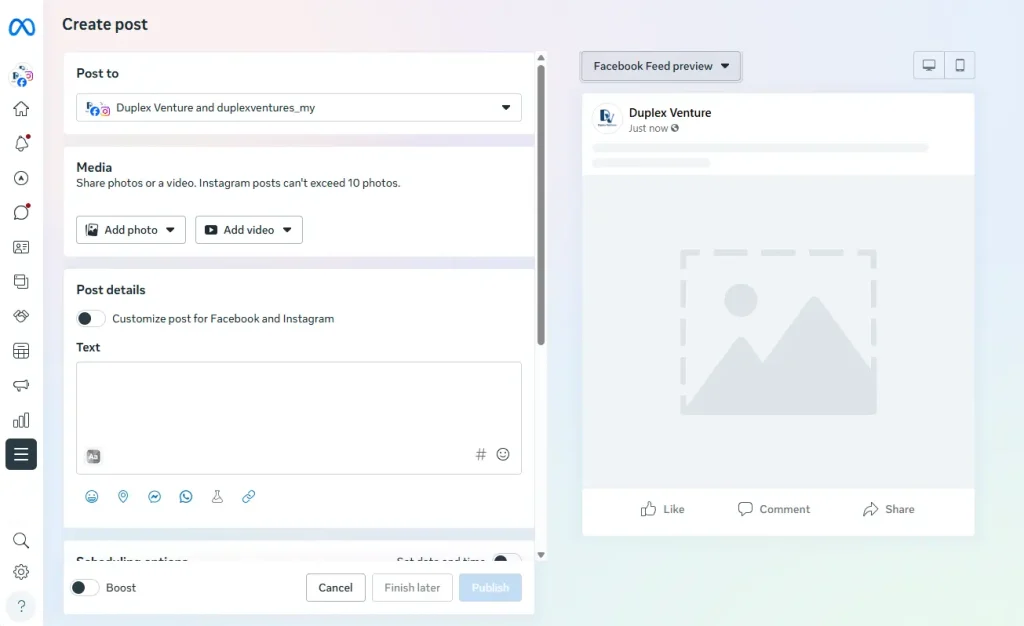Image resolution: width=1024 pixels, height=626 pixels.
Task: Start an A/B test via the flask icon
Action: 217,496
